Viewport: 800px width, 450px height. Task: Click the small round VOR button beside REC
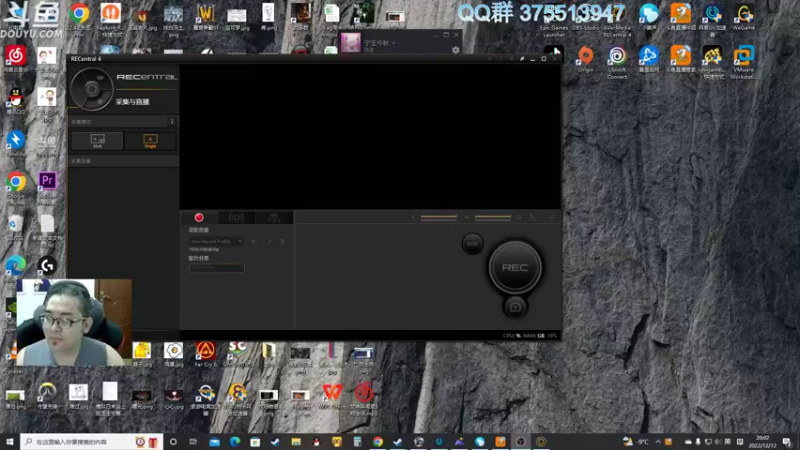[x=472, y=243]
